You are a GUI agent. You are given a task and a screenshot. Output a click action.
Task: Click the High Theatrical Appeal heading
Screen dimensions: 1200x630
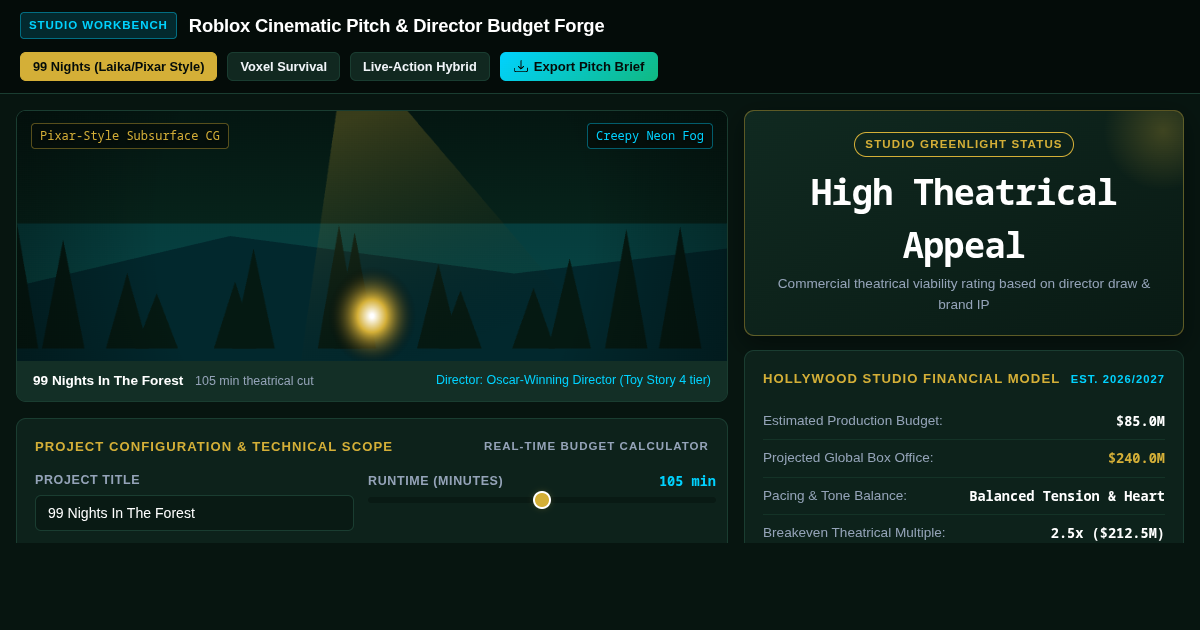point(964,219)
